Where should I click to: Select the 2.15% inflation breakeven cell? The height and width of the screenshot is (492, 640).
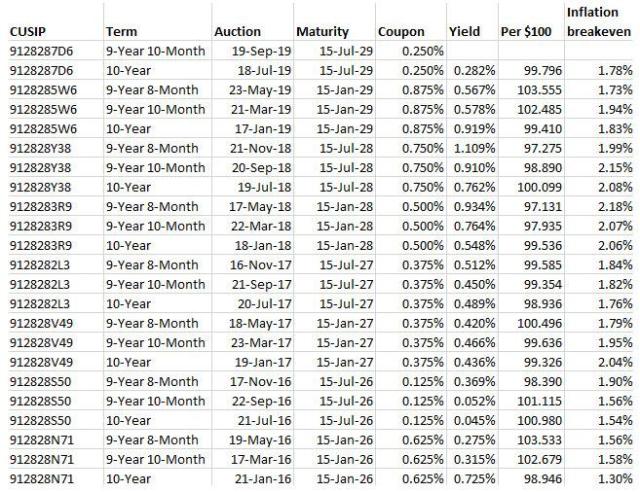(x=615, y=167)
